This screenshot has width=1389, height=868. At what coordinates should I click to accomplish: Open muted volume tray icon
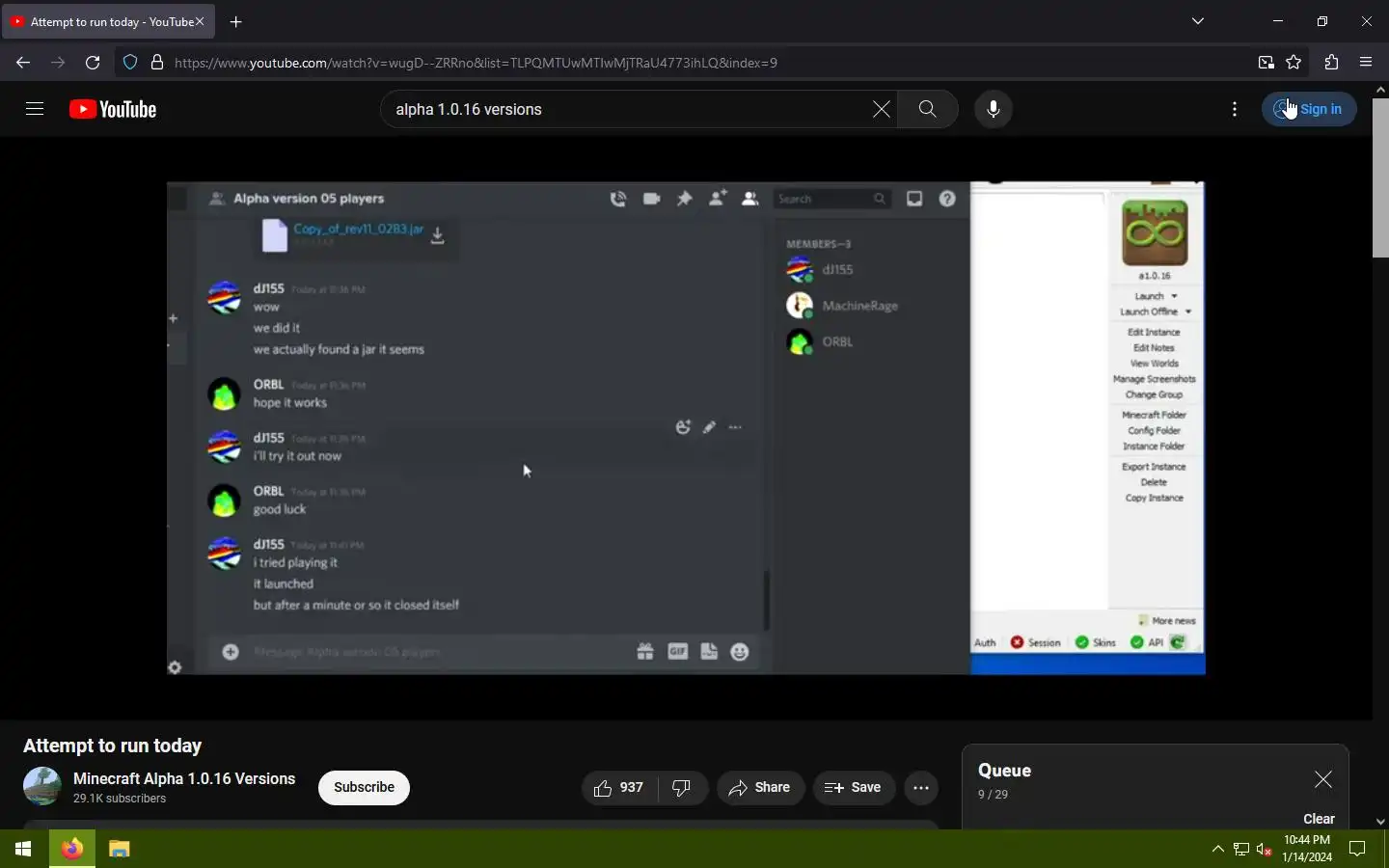(1265, 850)
